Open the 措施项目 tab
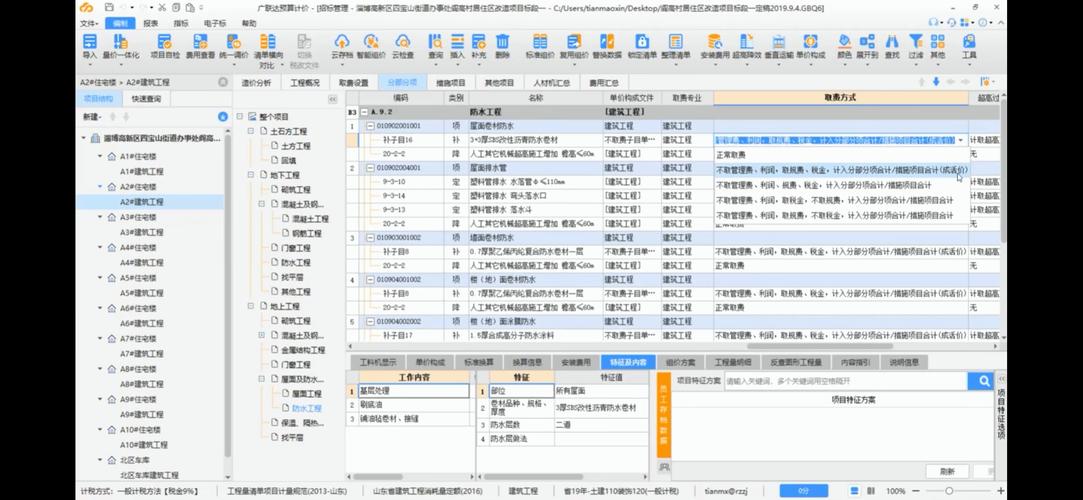 [x=451, y=82]
